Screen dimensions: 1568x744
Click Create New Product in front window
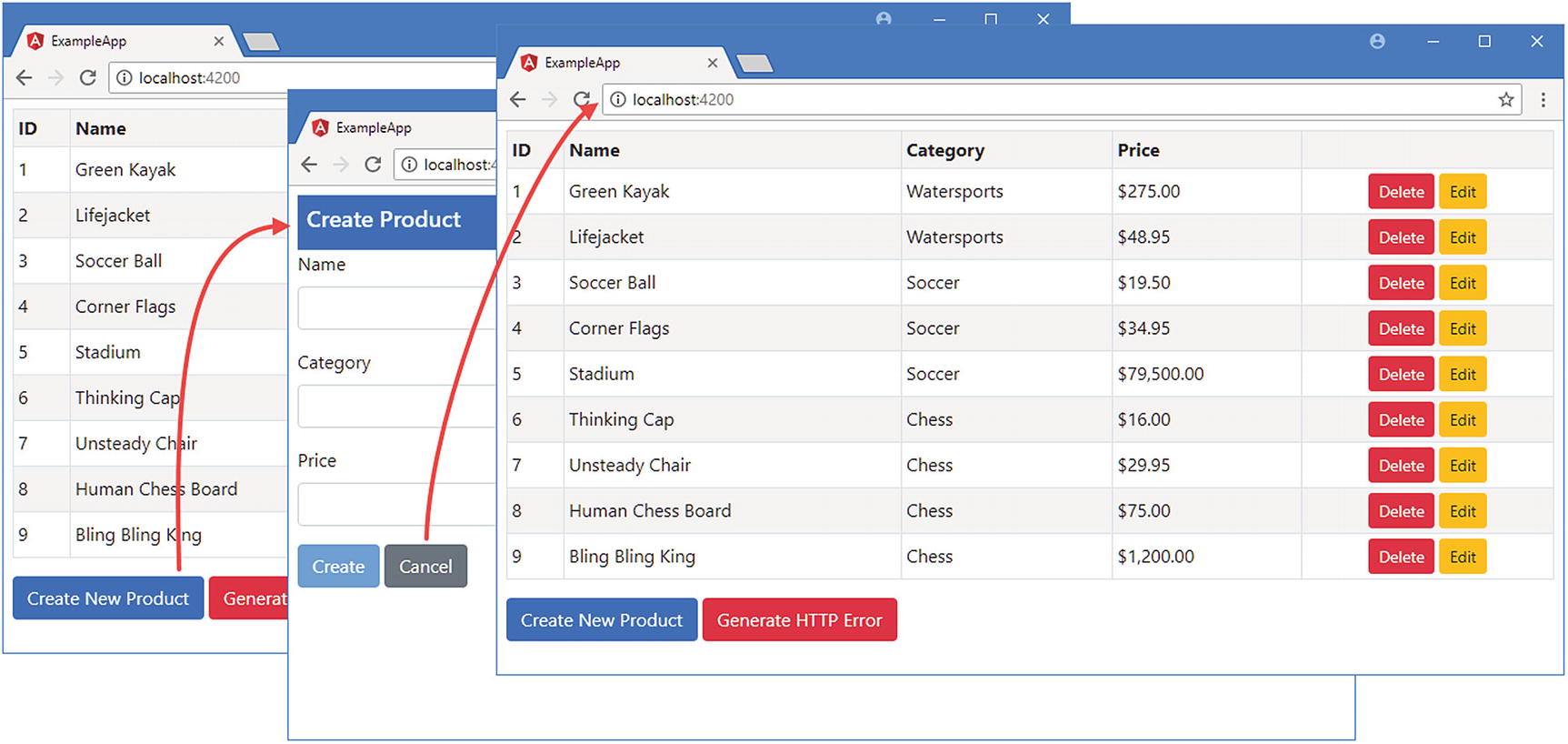(601, 620)
